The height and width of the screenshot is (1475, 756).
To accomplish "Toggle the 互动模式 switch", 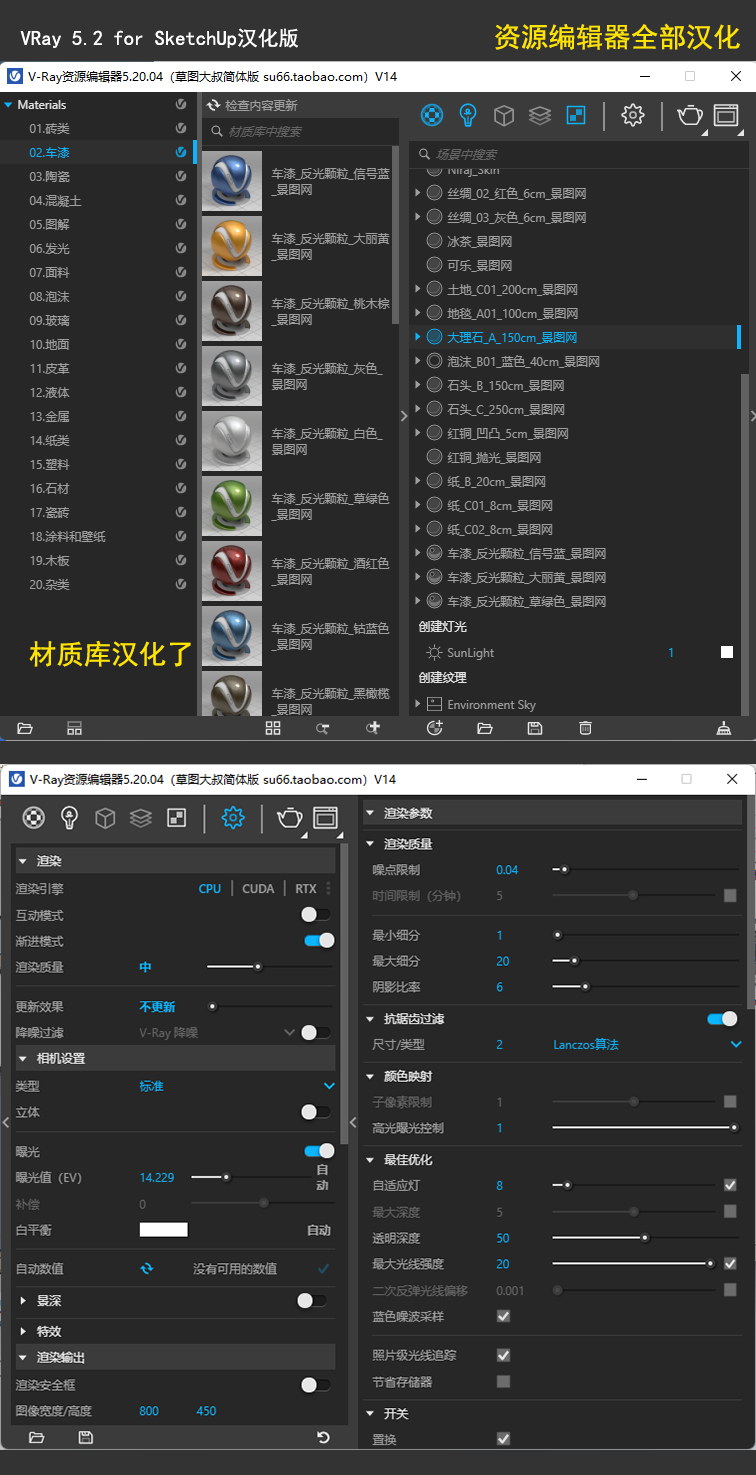I will coord(316,914).
